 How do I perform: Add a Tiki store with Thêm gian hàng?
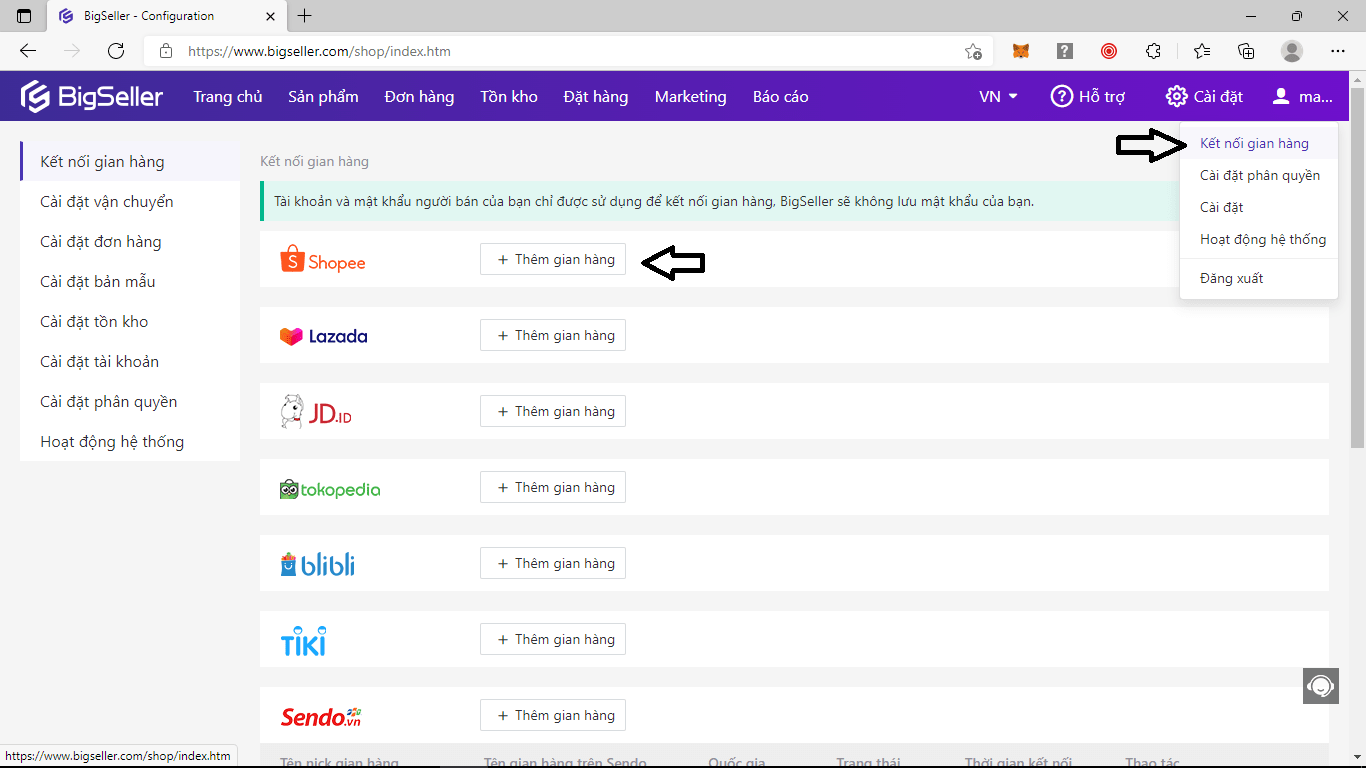[553, 640]
